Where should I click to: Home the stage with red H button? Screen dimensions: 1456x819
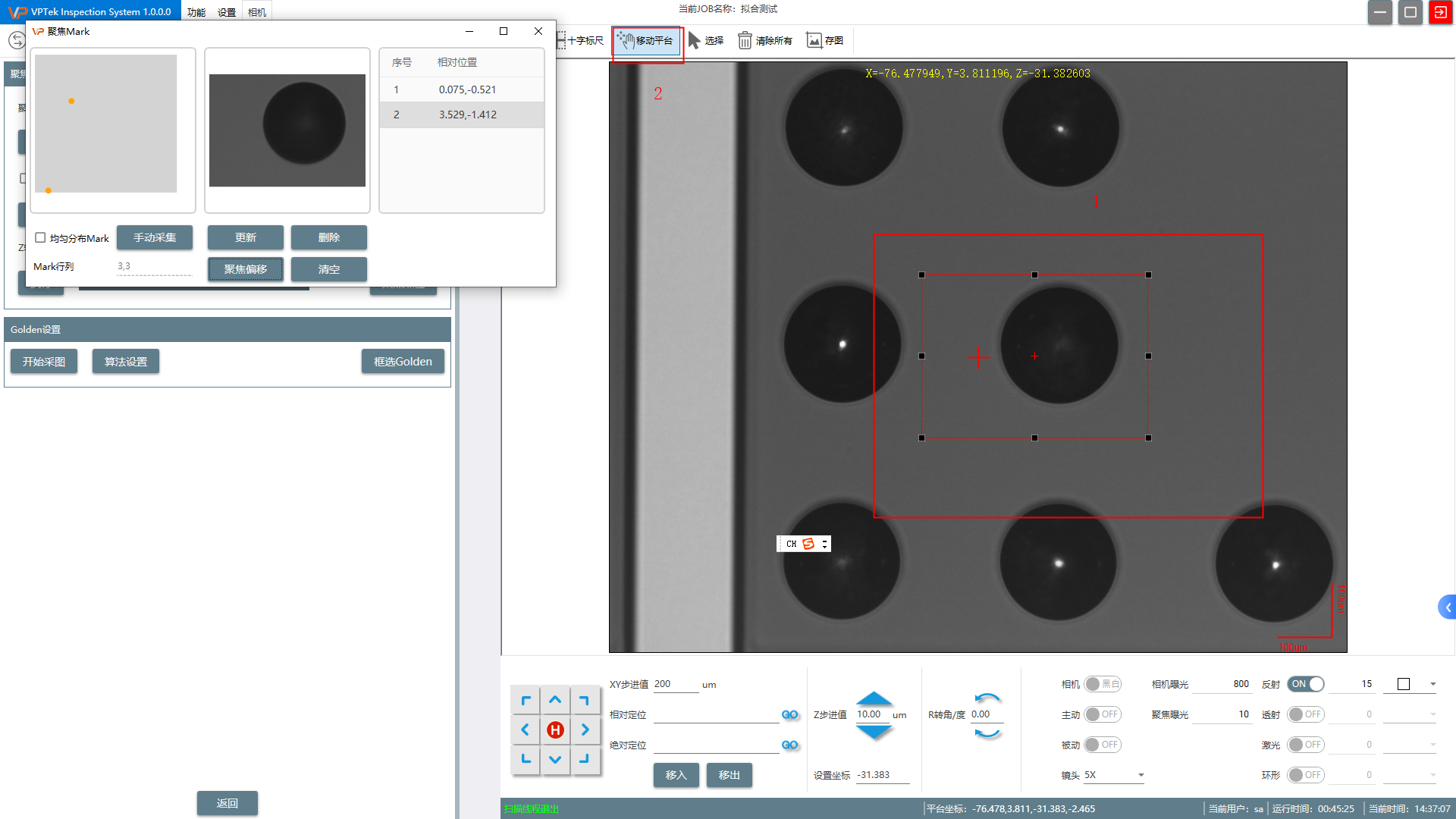tap(555, 730)
